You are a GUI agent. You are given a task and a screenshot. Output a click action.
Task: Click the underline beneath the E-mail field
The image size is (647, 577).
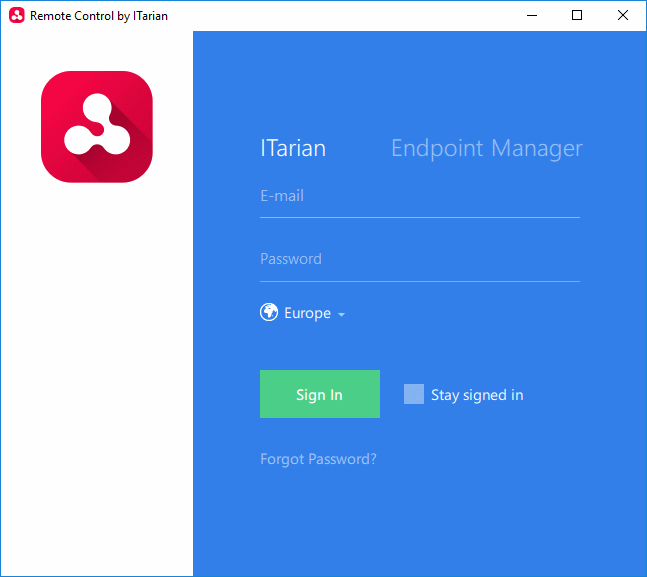point(419,216)
